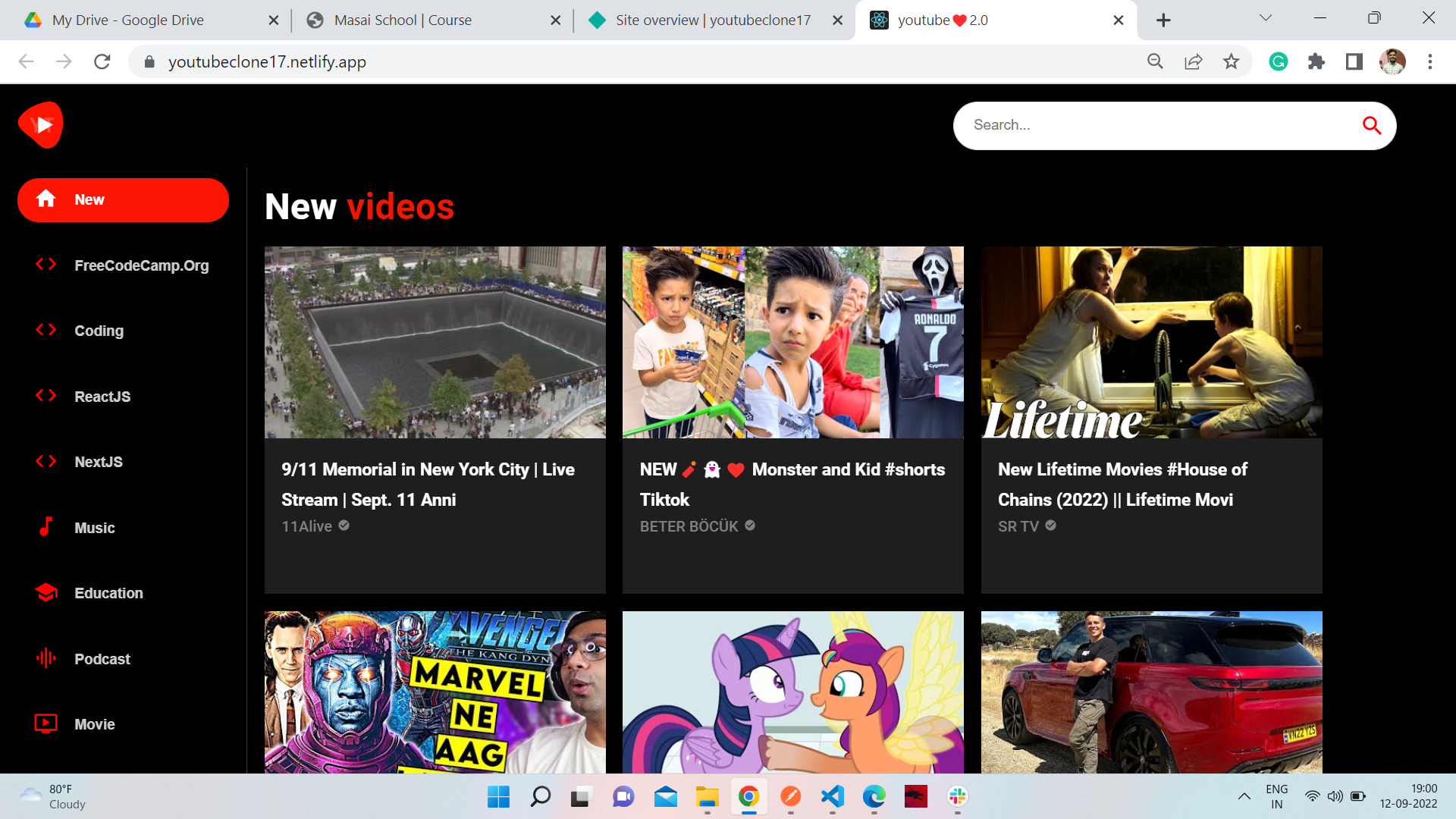Open Chrome three-dot menu
The width and height of the screenshot is (1456, 819).
1430,61
